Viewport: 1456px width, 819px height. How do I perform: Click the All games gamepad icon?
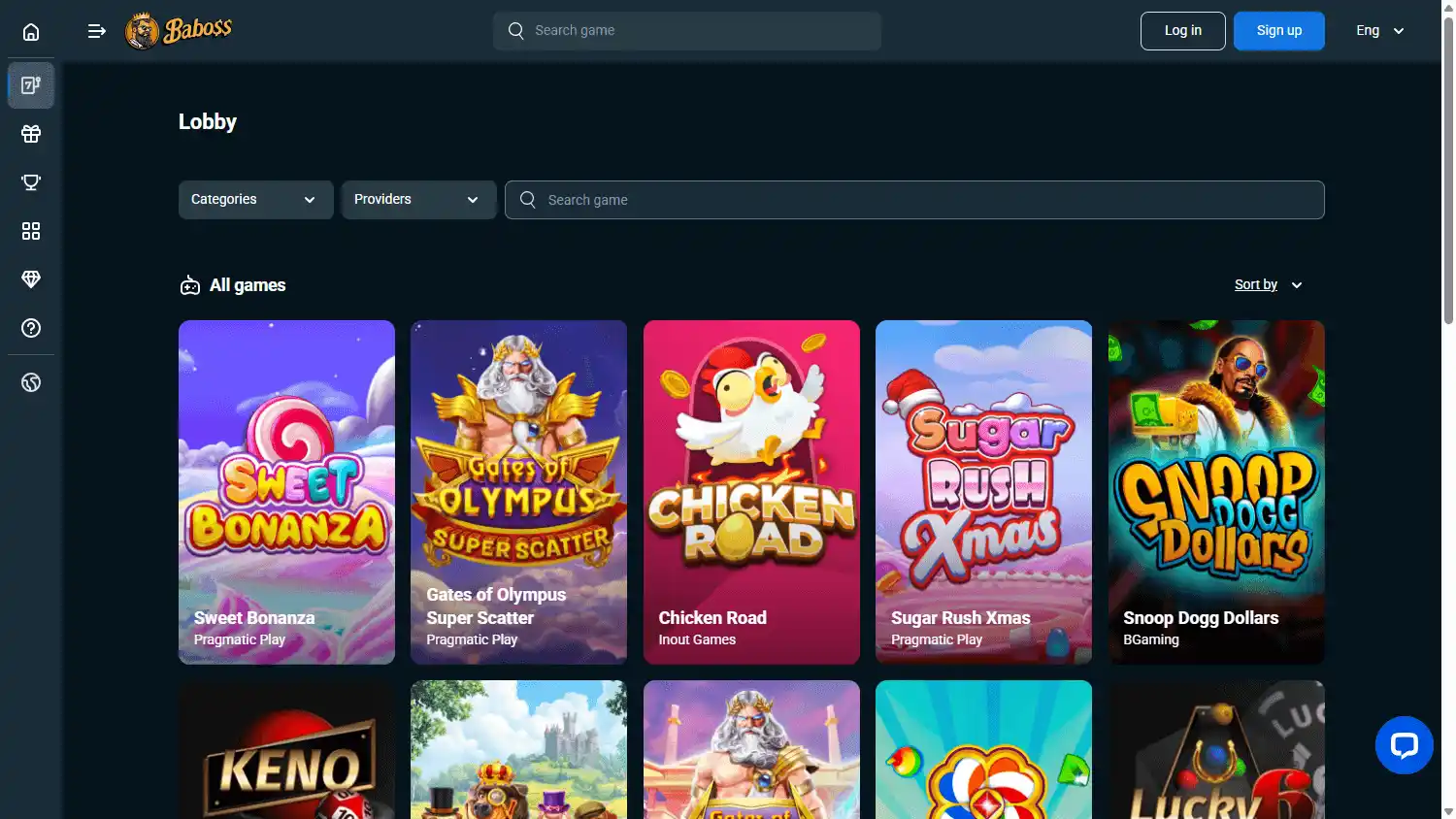pos(190,285)
